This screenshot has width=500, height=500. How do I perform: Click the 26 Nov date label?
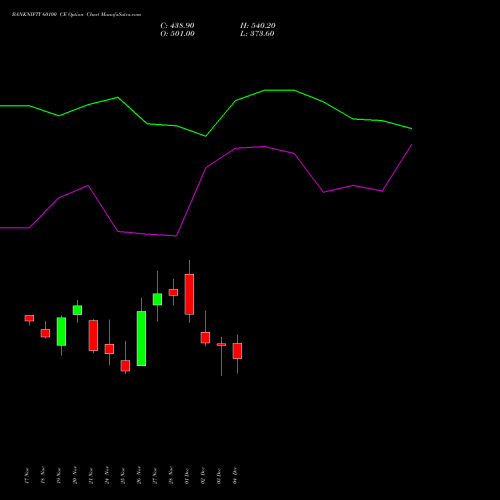139,475
